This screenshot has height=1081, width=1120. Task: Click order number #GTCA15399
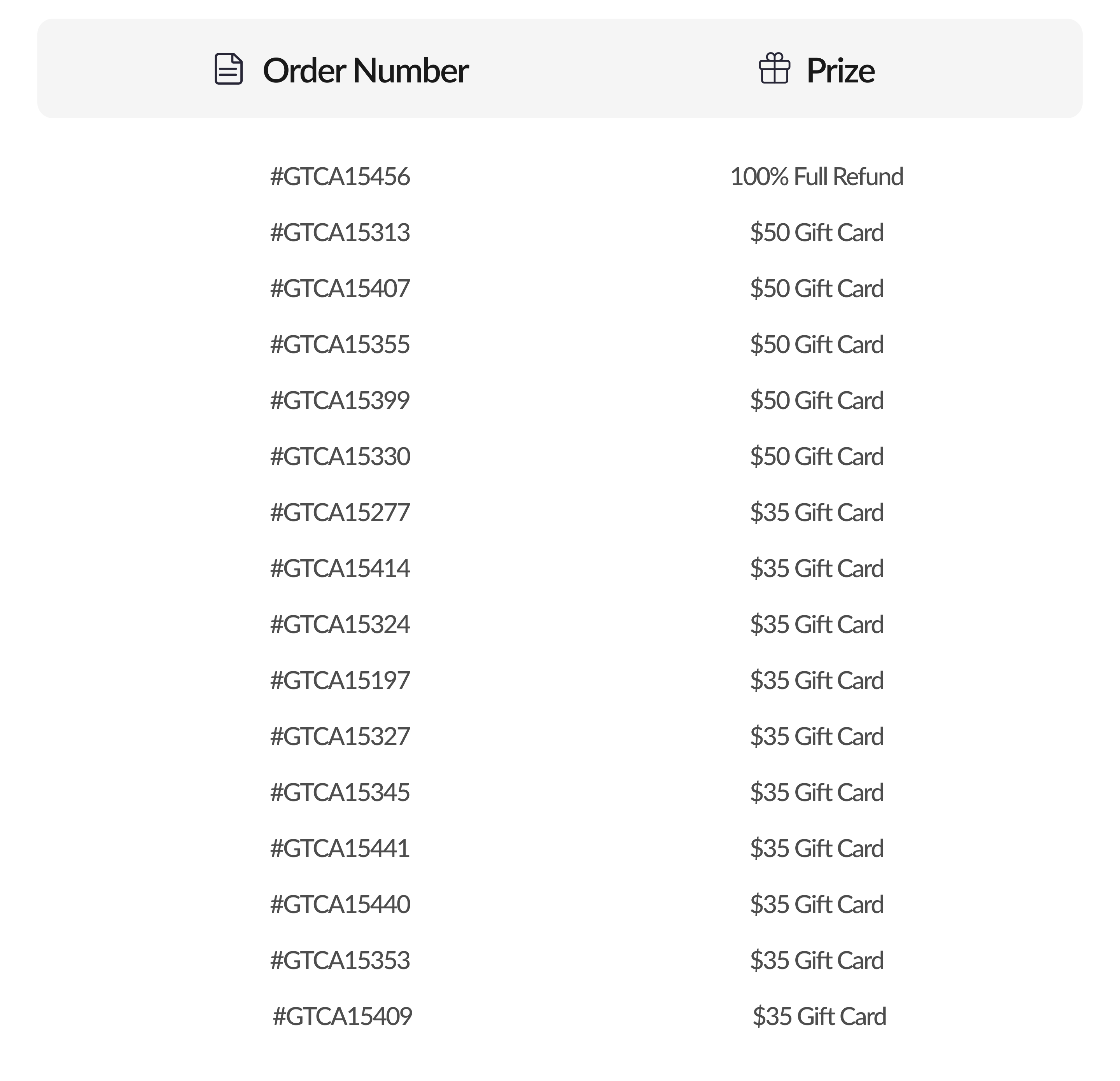pyautogui.click(x=340, y=401)
